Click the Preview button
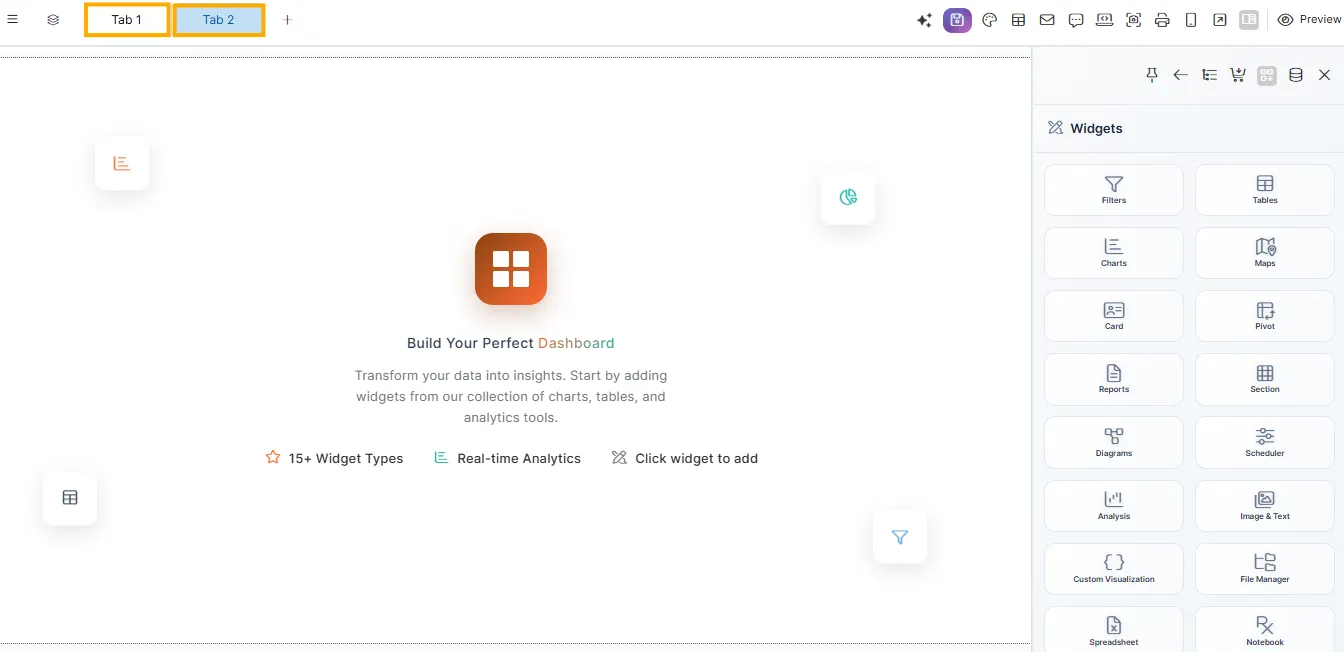This screenshot has height=652, width=1344. [1309, 20]
